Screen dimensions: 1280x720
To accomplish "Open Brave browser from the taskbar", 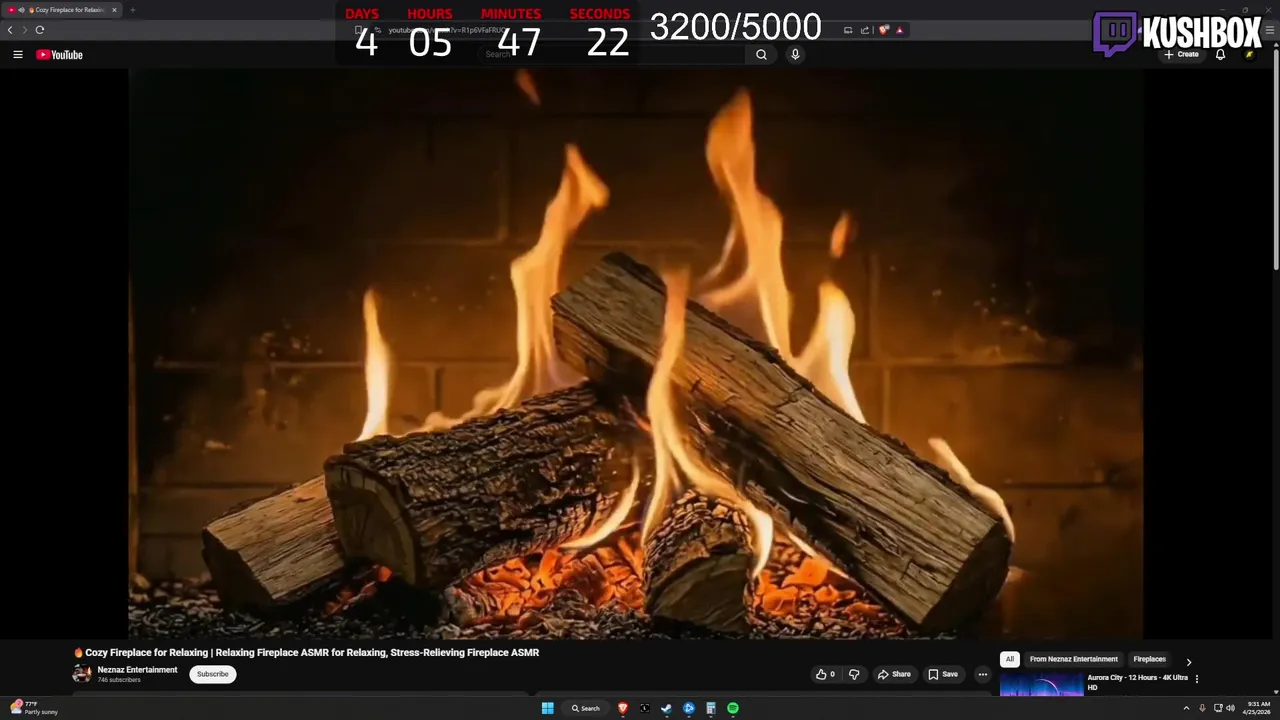I will (623, 708).
